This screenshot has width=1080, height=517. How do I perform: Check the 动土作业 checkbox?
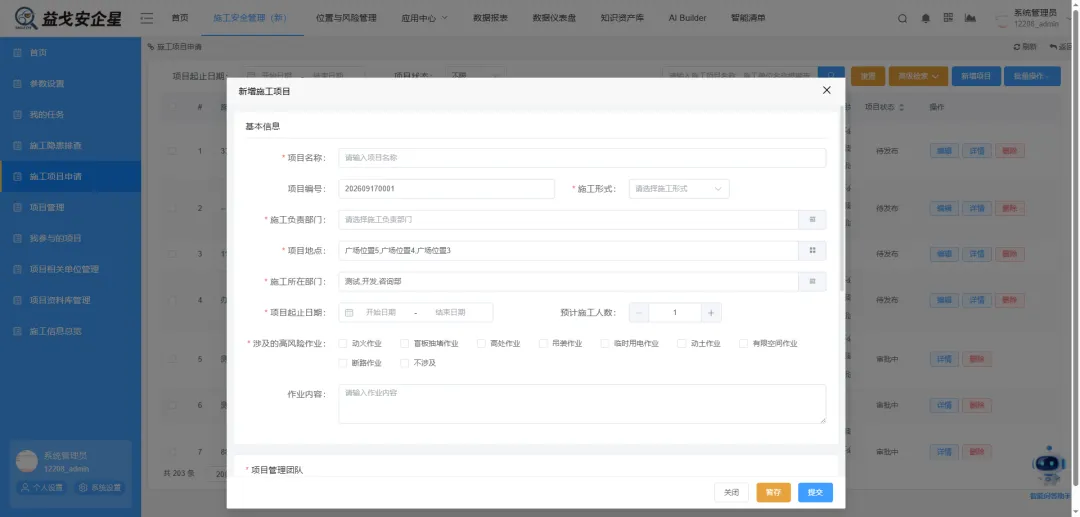tap(681, 344)
